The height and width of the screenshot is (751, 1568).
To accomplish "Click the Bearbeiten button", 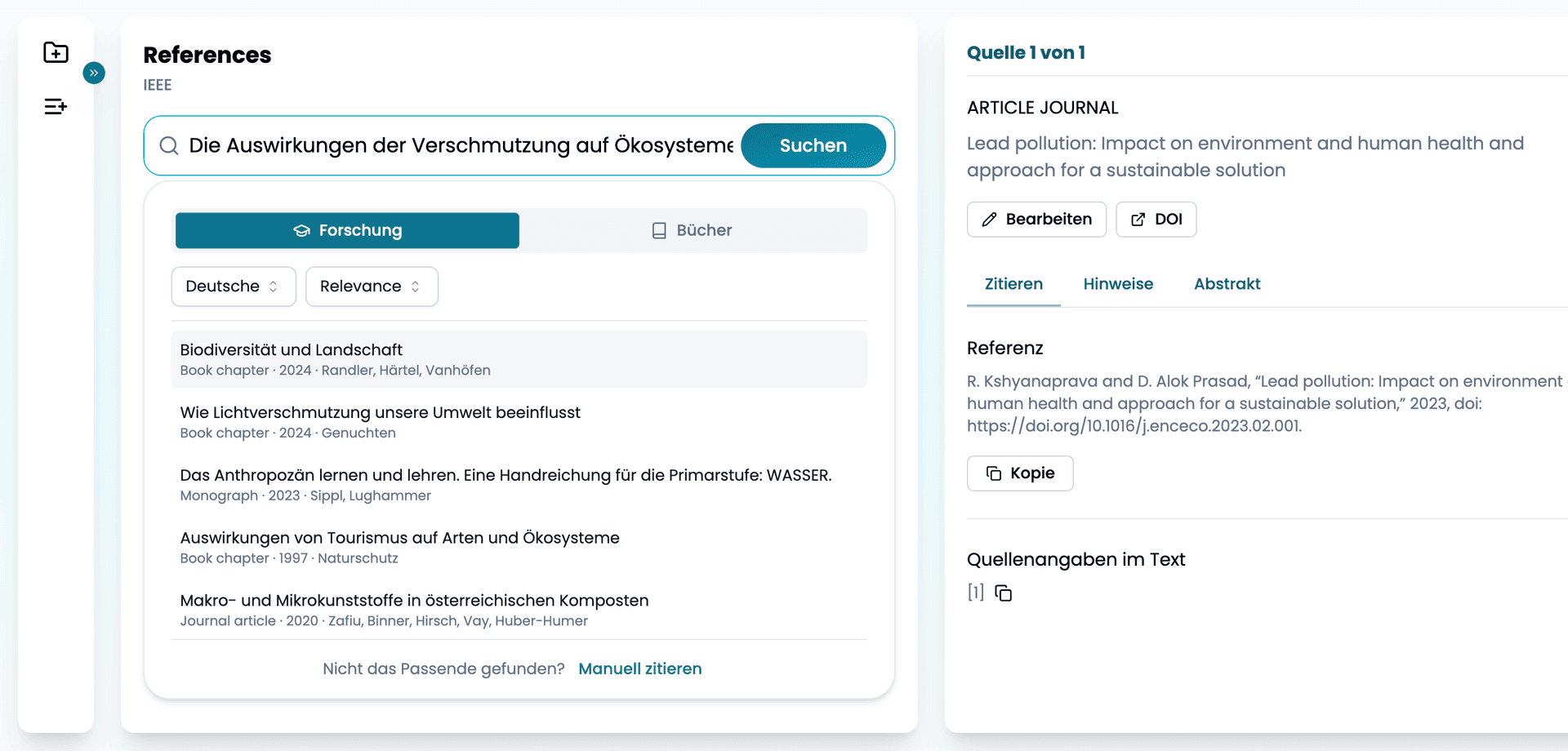I will [1036, 220].
